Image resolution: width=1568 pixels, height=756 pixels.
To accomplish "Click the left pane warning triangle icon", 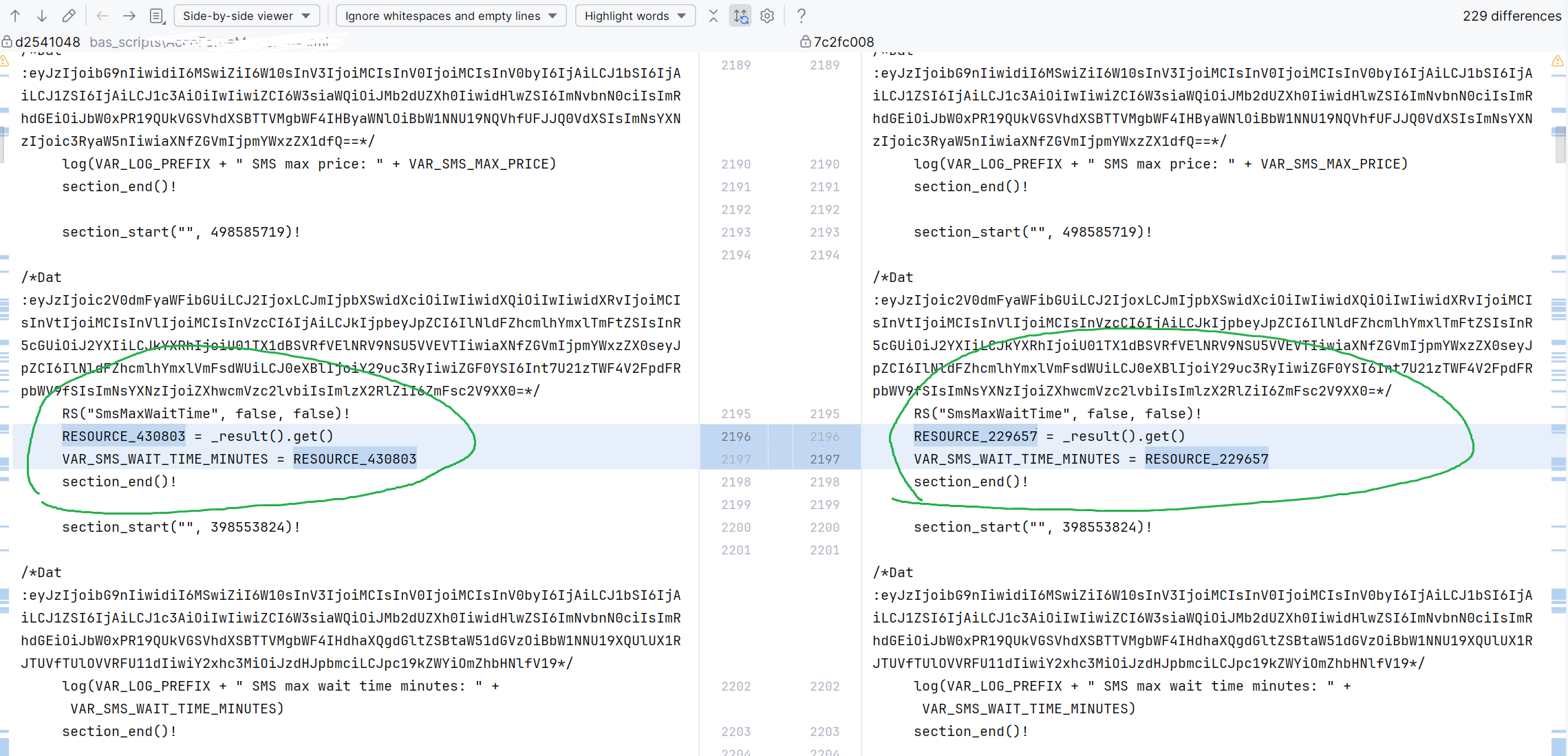I will point(4,61).
